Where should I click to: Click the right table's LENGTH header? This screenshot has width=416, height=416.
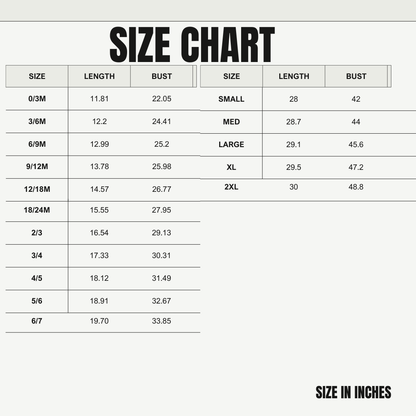click(294, 76)
